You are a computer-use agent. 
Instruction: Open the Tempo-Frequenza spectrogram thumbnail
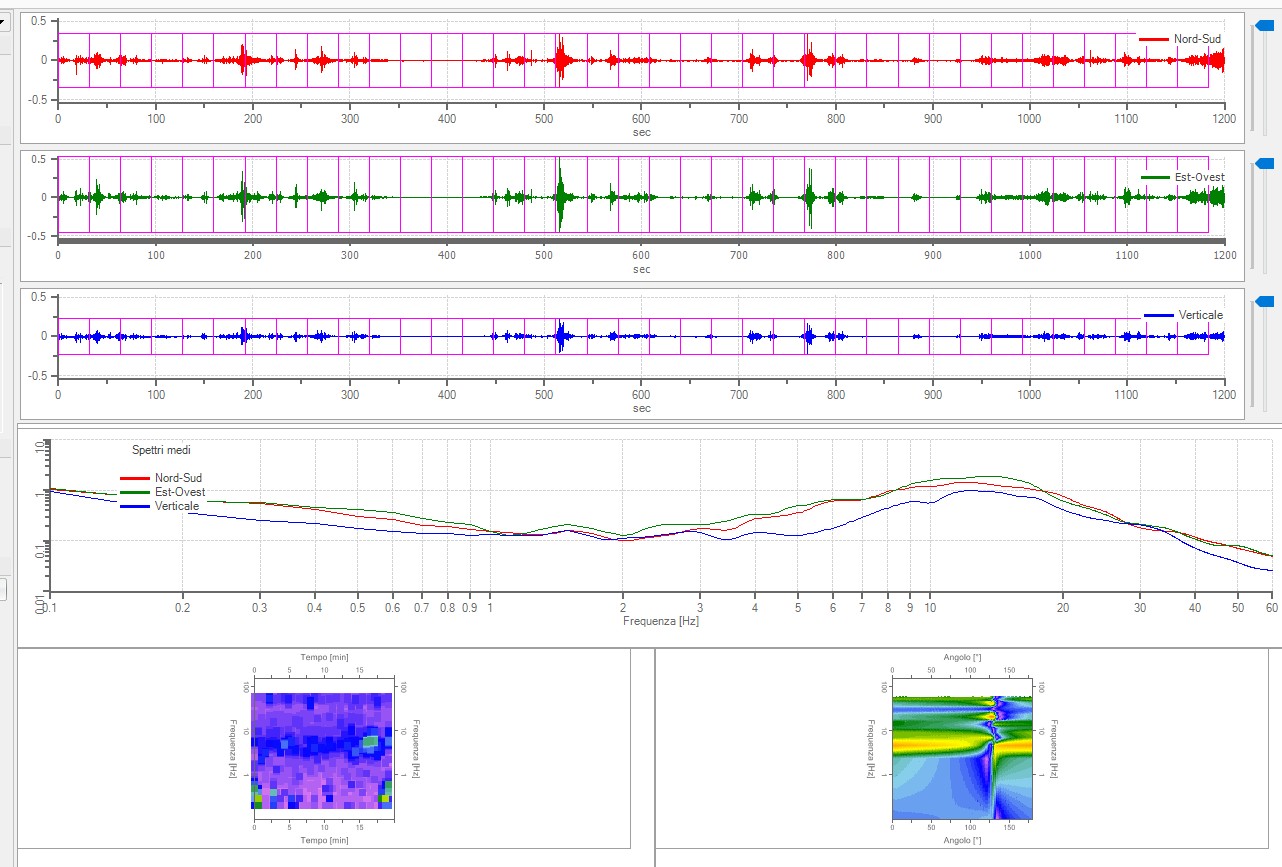[322, 750]
